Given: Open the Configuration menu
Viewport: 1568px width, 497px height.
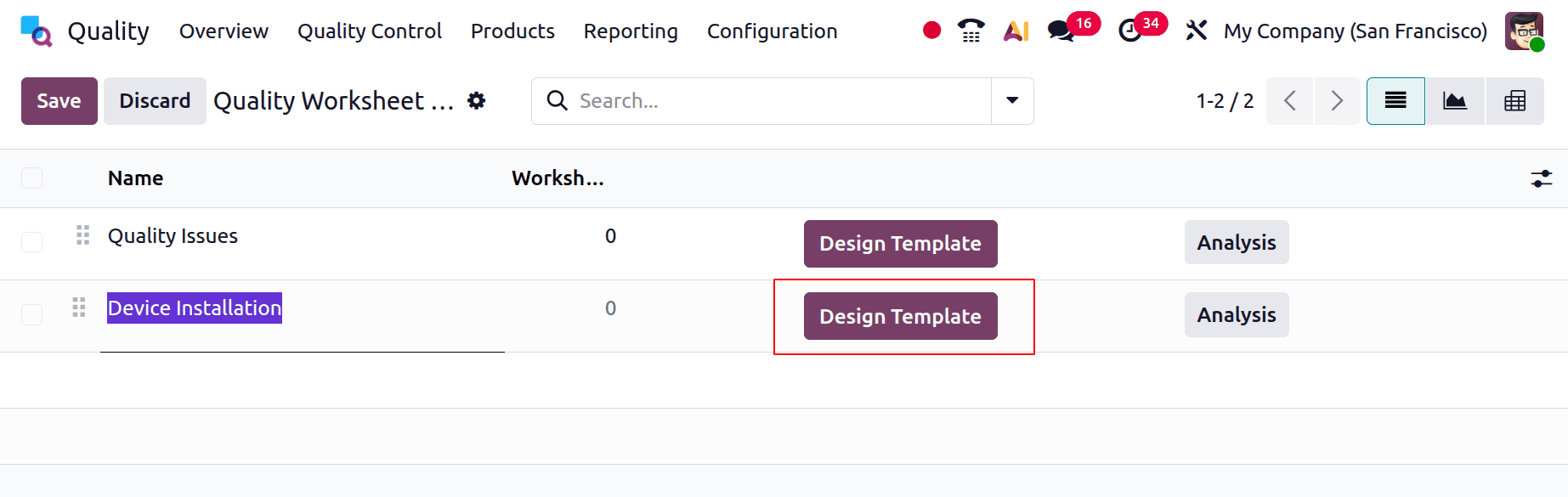Looking at the screenshot, I should point(772,31).
